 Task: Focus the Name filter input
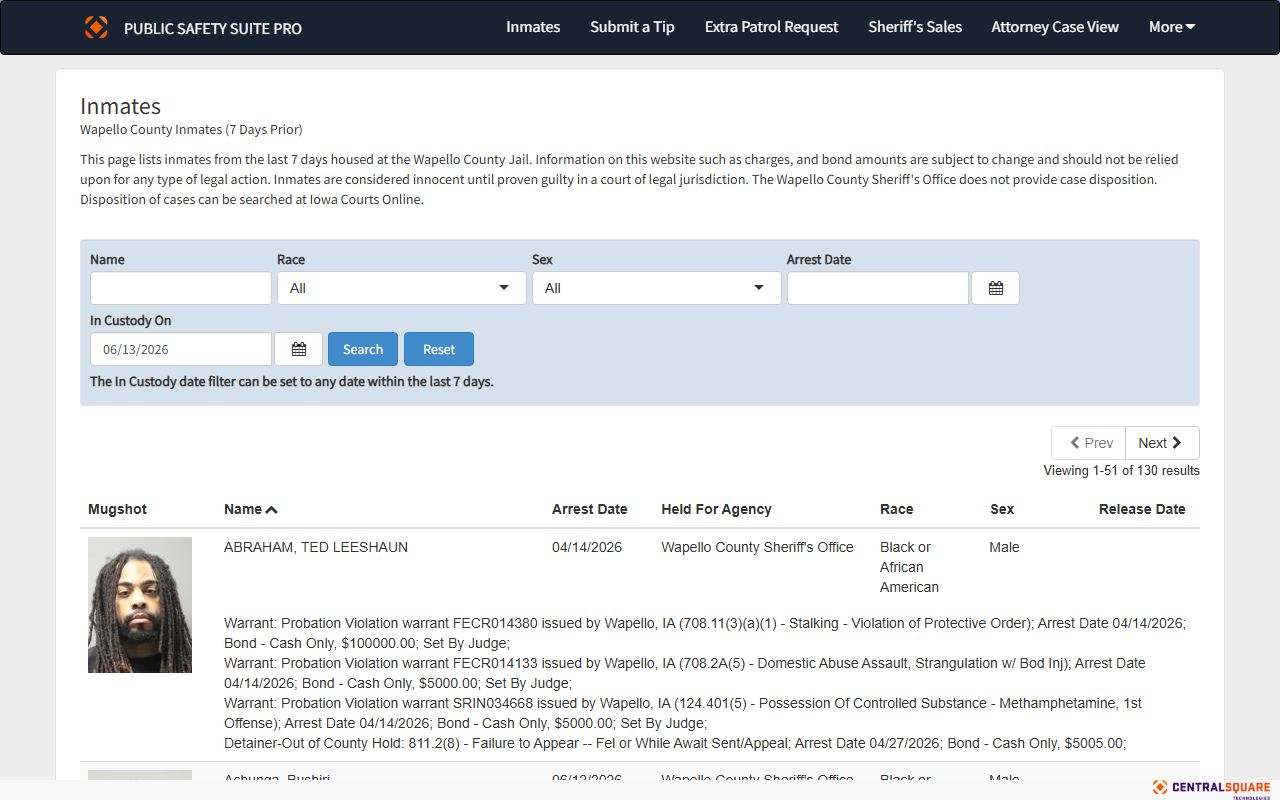[181, 288]
